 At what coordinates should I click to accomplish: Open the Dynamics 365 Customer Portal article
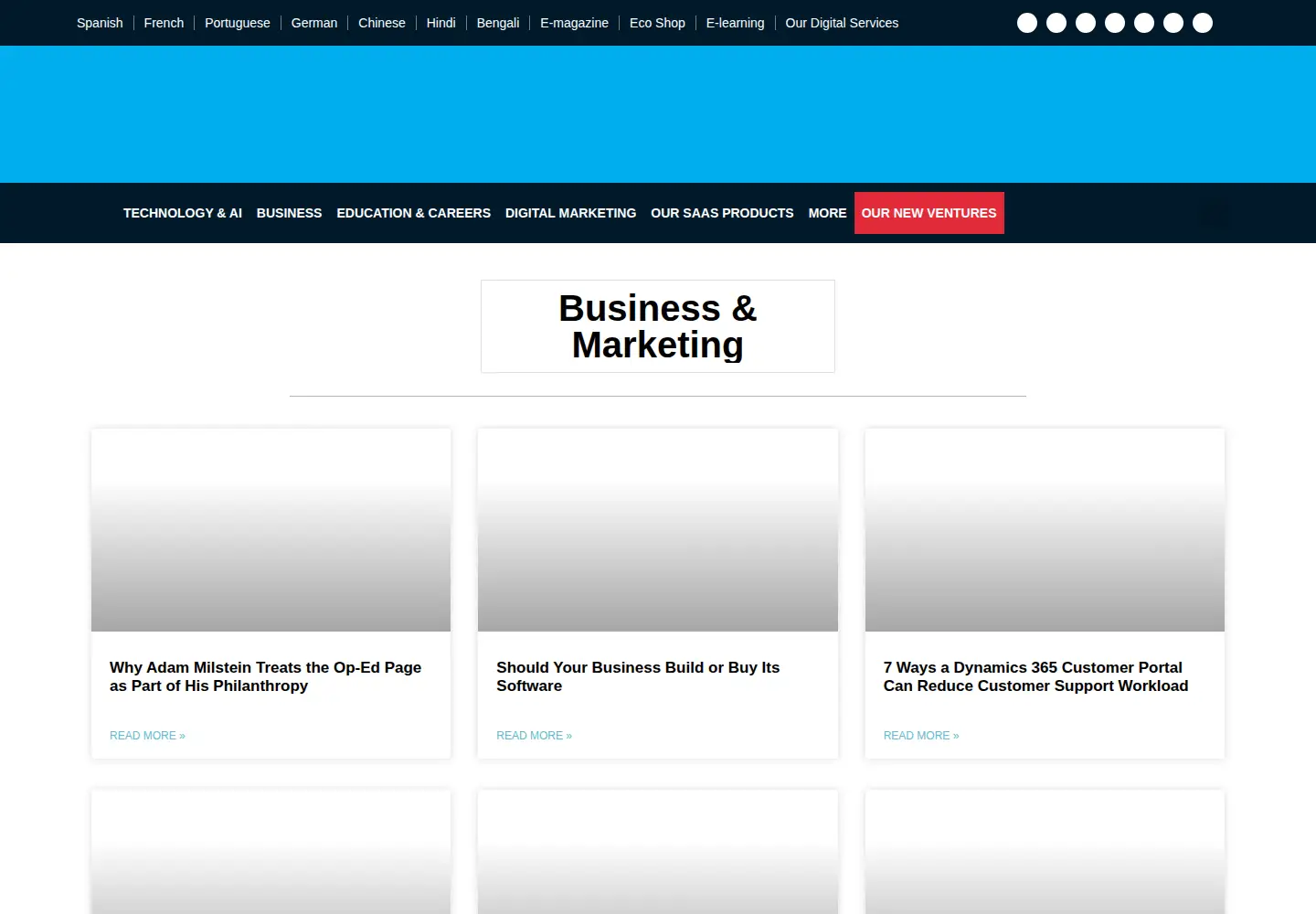pyautogui.click(x=1035, y=676)
